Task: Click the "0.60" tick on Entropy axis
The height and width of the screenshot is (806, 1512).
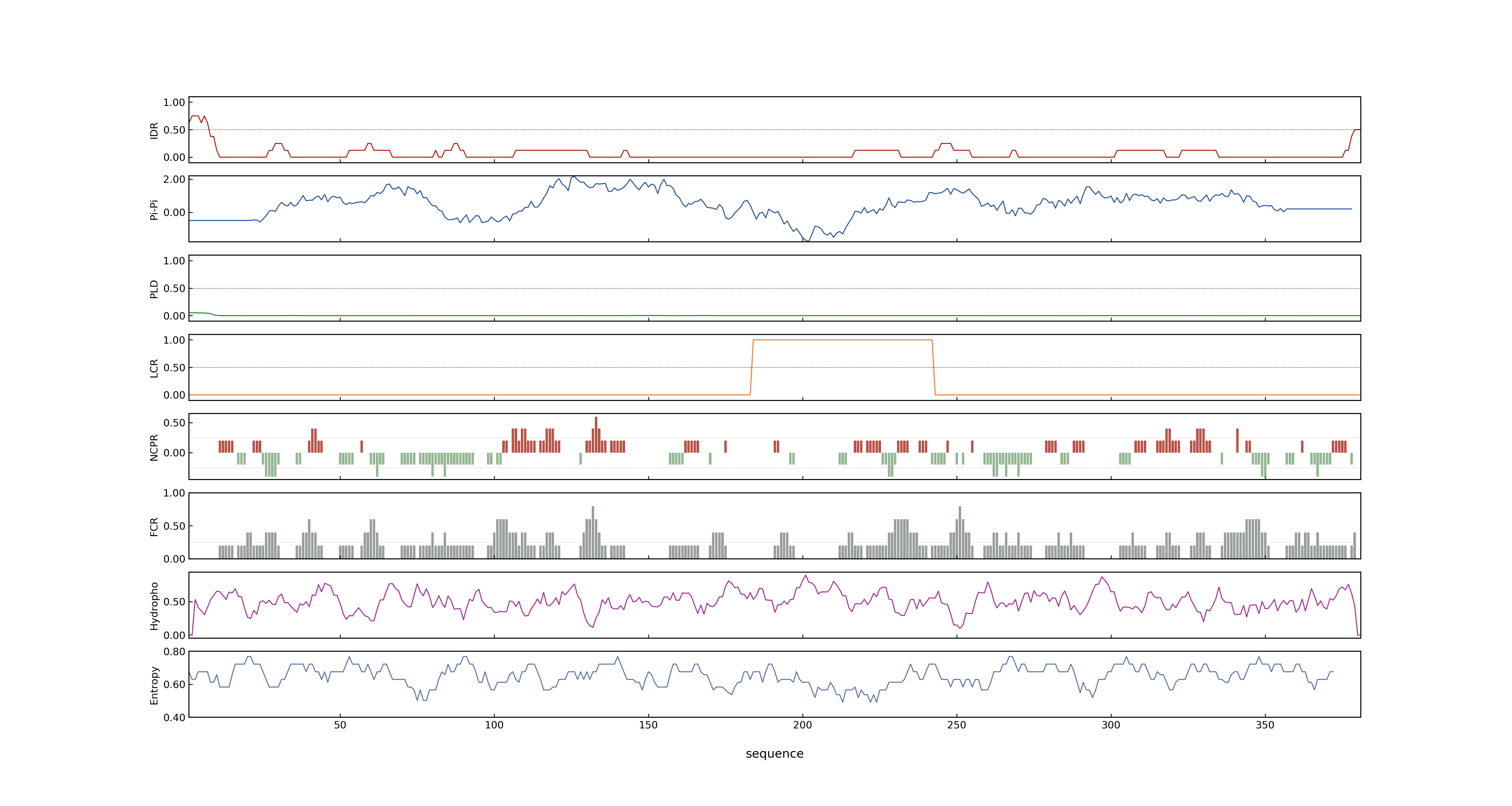Action: [x=174, y=685]
